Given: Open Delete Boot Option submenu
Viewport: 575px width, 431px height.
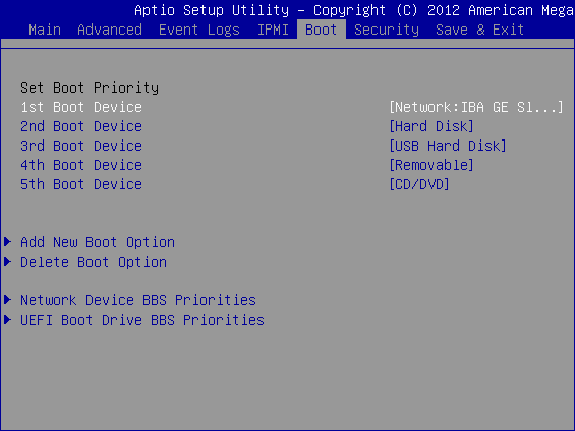Looking at the screenshot, I should tap(93, 262).
